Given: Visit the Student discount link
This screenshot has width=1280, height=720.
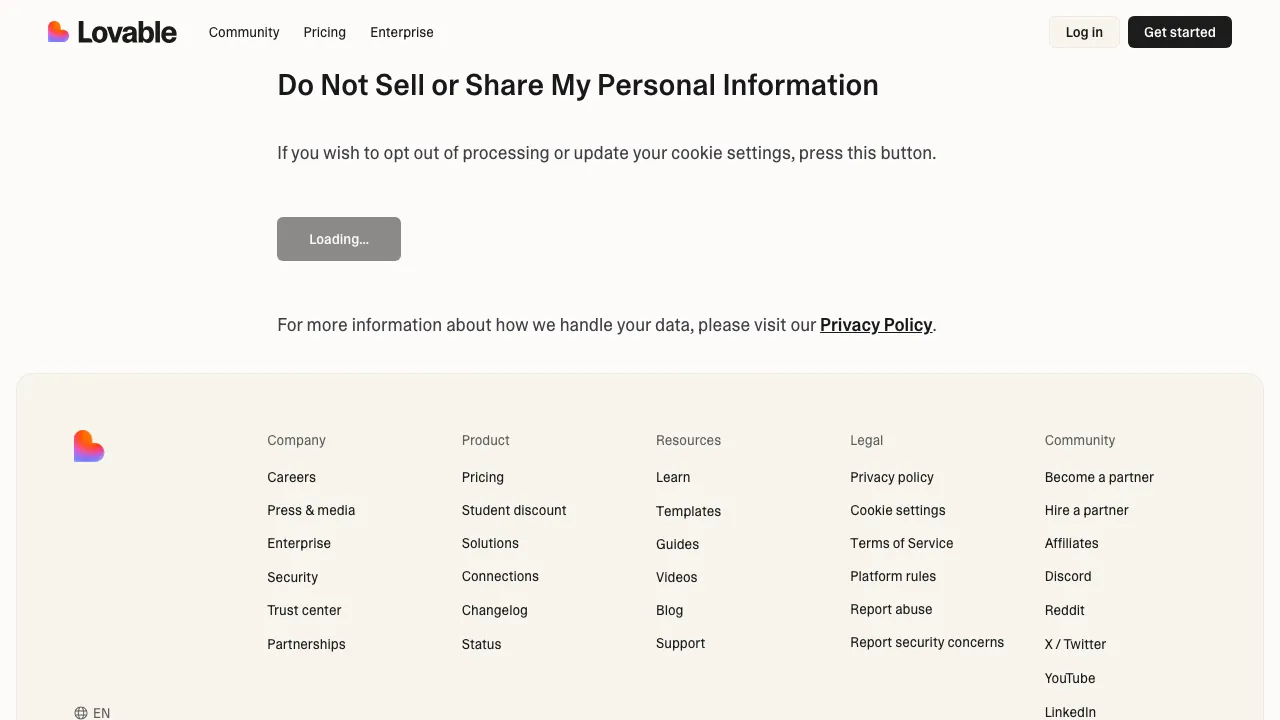Looking at the screenshot, I should point(514,510).
